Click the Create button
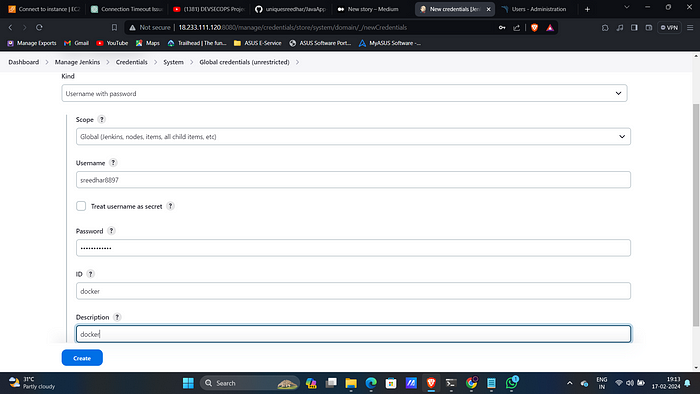 [82, 358]
